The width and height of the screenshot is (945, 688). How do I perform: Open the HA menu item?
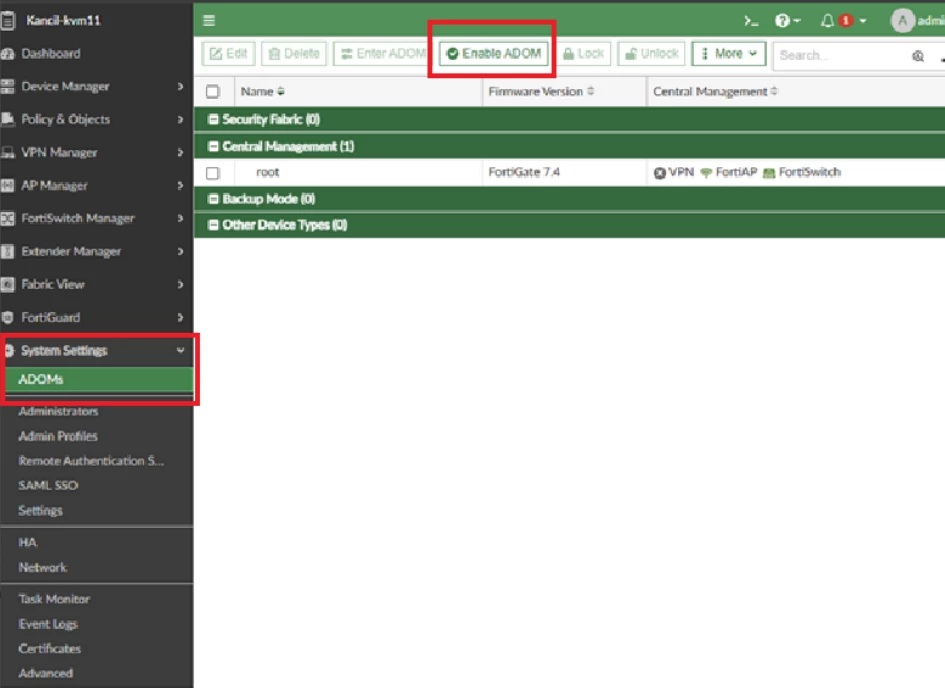(28, 543)
